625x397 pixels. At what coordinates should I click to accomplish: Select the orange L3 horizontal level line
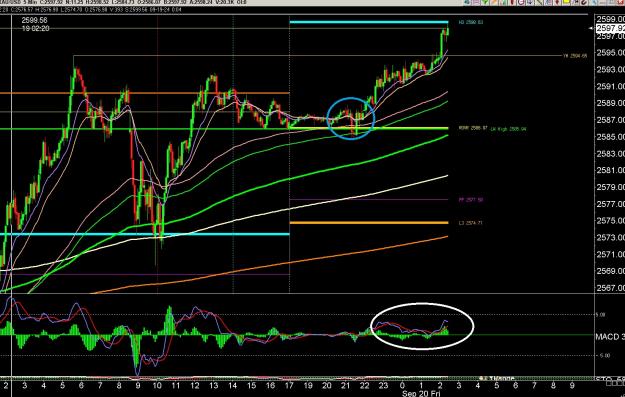[x=369, y=223]
